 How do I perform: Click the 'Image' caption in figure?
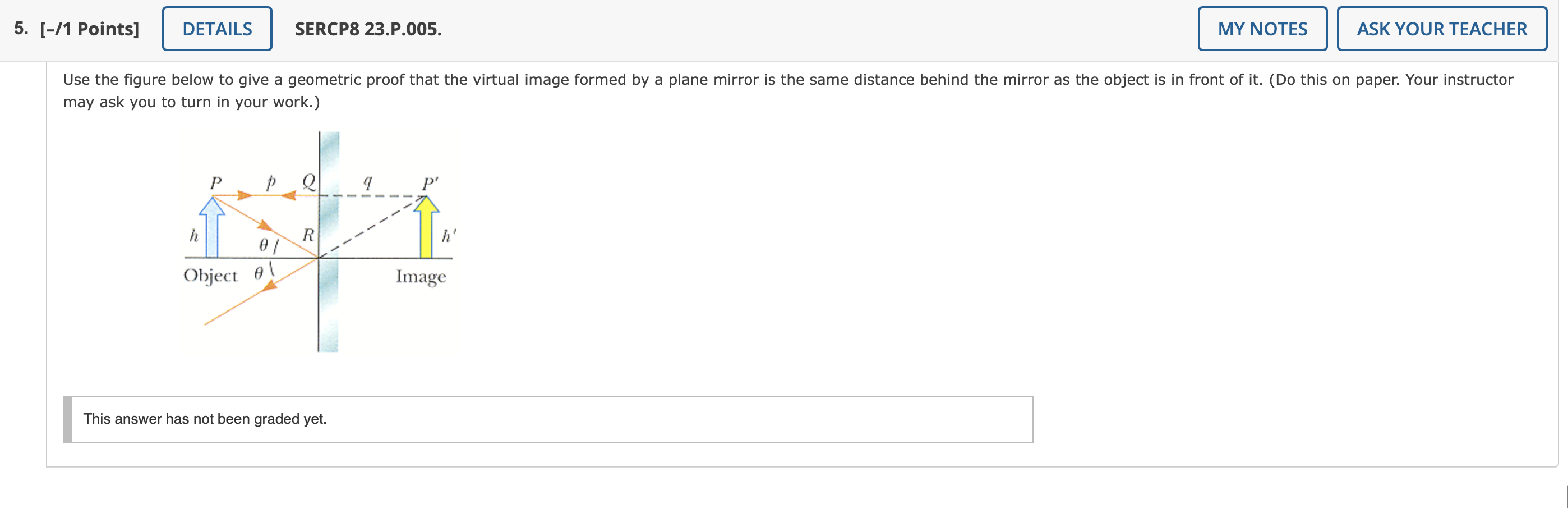[x=421, y=277]
